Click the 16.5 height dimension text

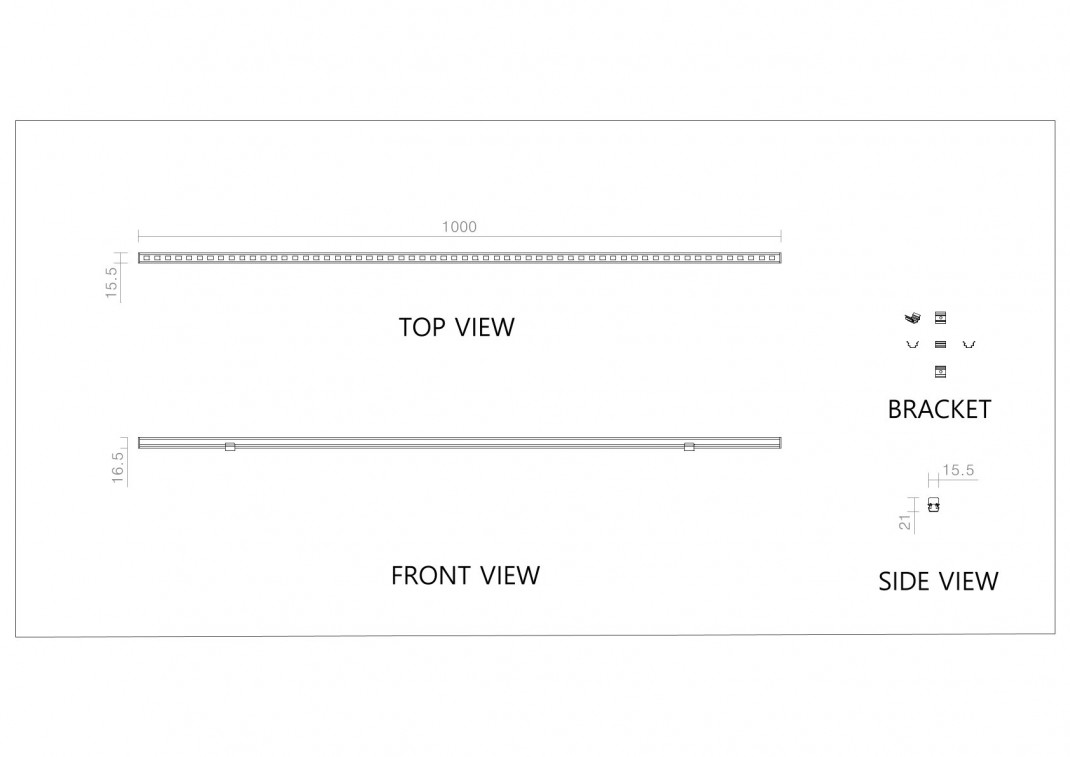(x=118, y=468)
